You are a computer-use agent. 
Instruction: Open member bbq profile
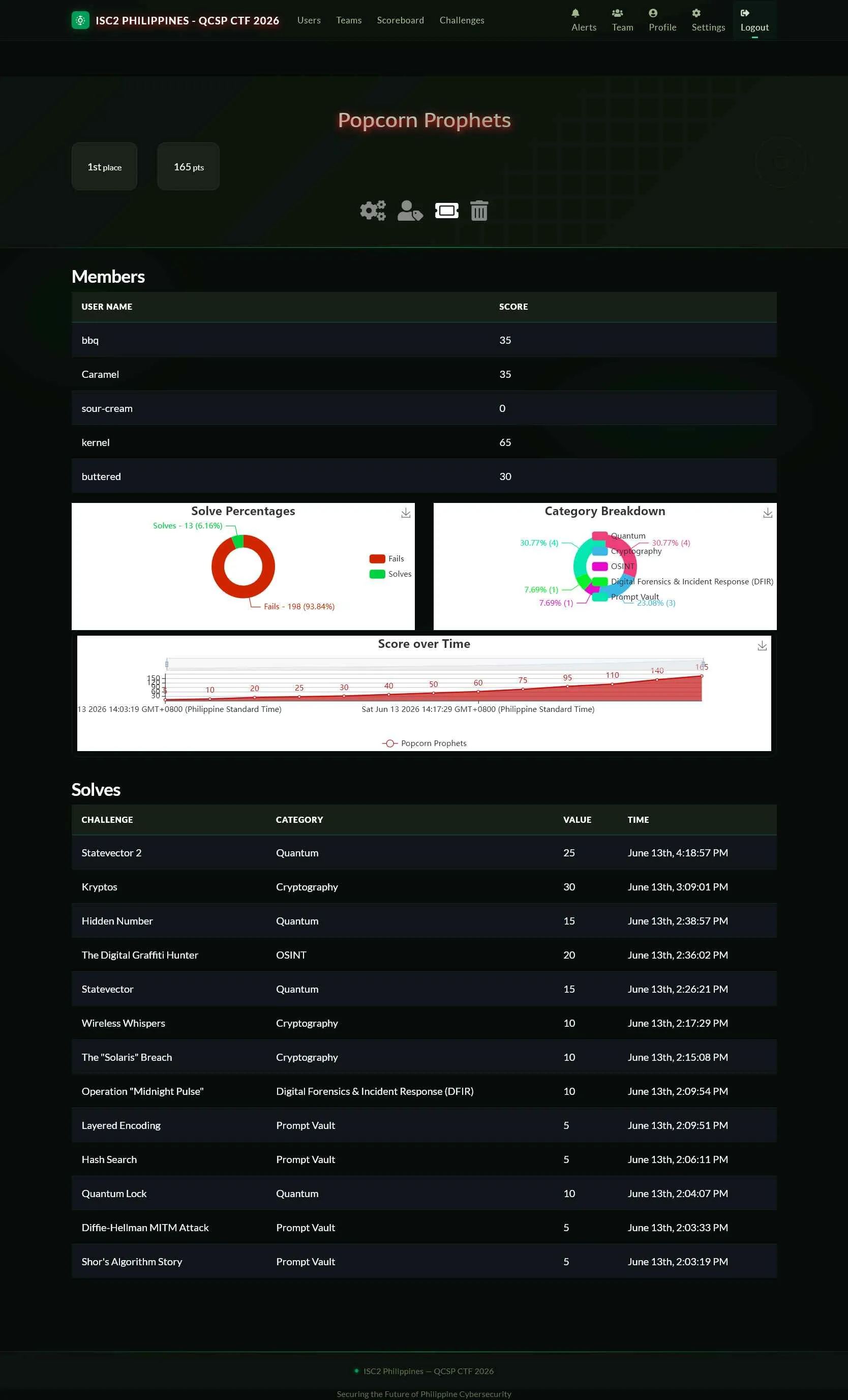tap(90, 340)
